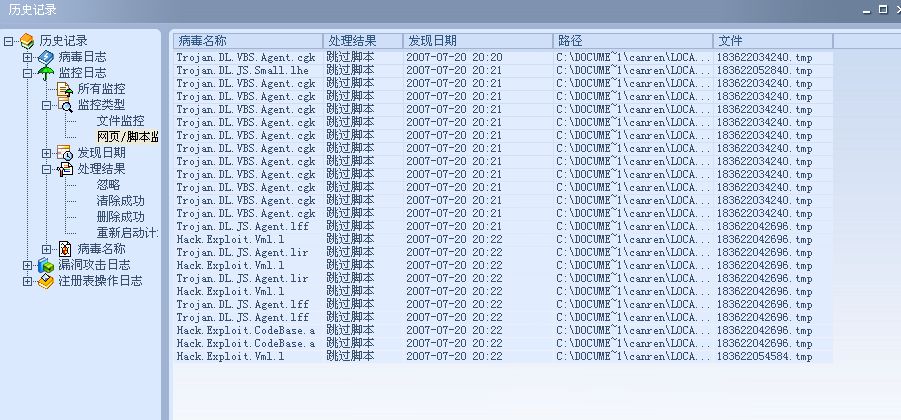Expand the 病毒日志 tree node
The height and width of the screenshot is (420, 901).
pyautogui.click(x=27, y=57)
